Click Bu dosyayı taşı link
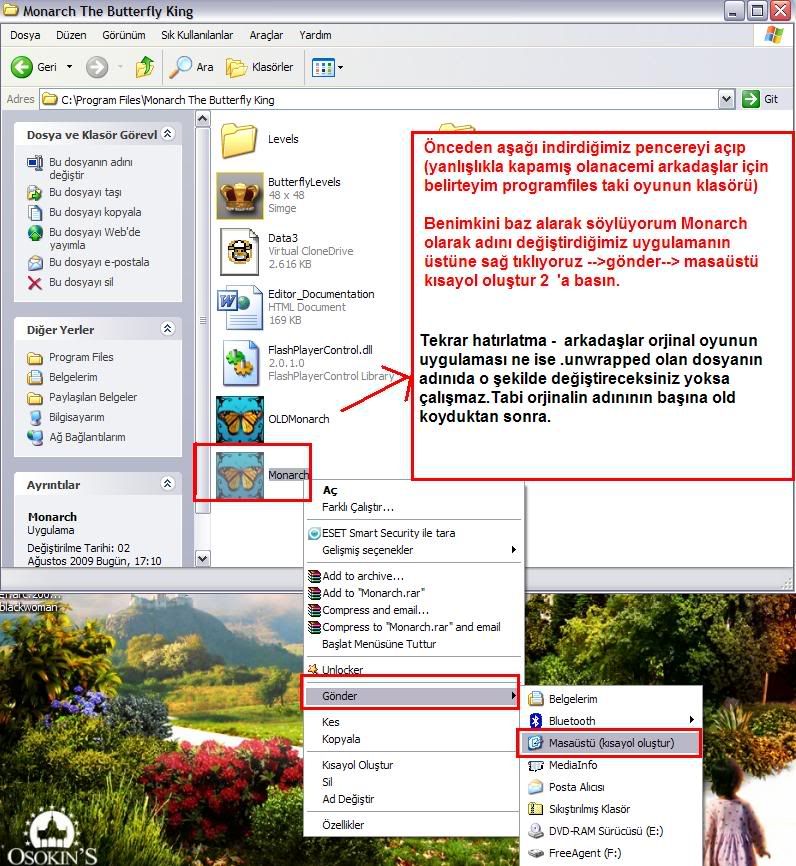This screenshot has height=866, width=796. pyautogui.click(x=74, y=192)
